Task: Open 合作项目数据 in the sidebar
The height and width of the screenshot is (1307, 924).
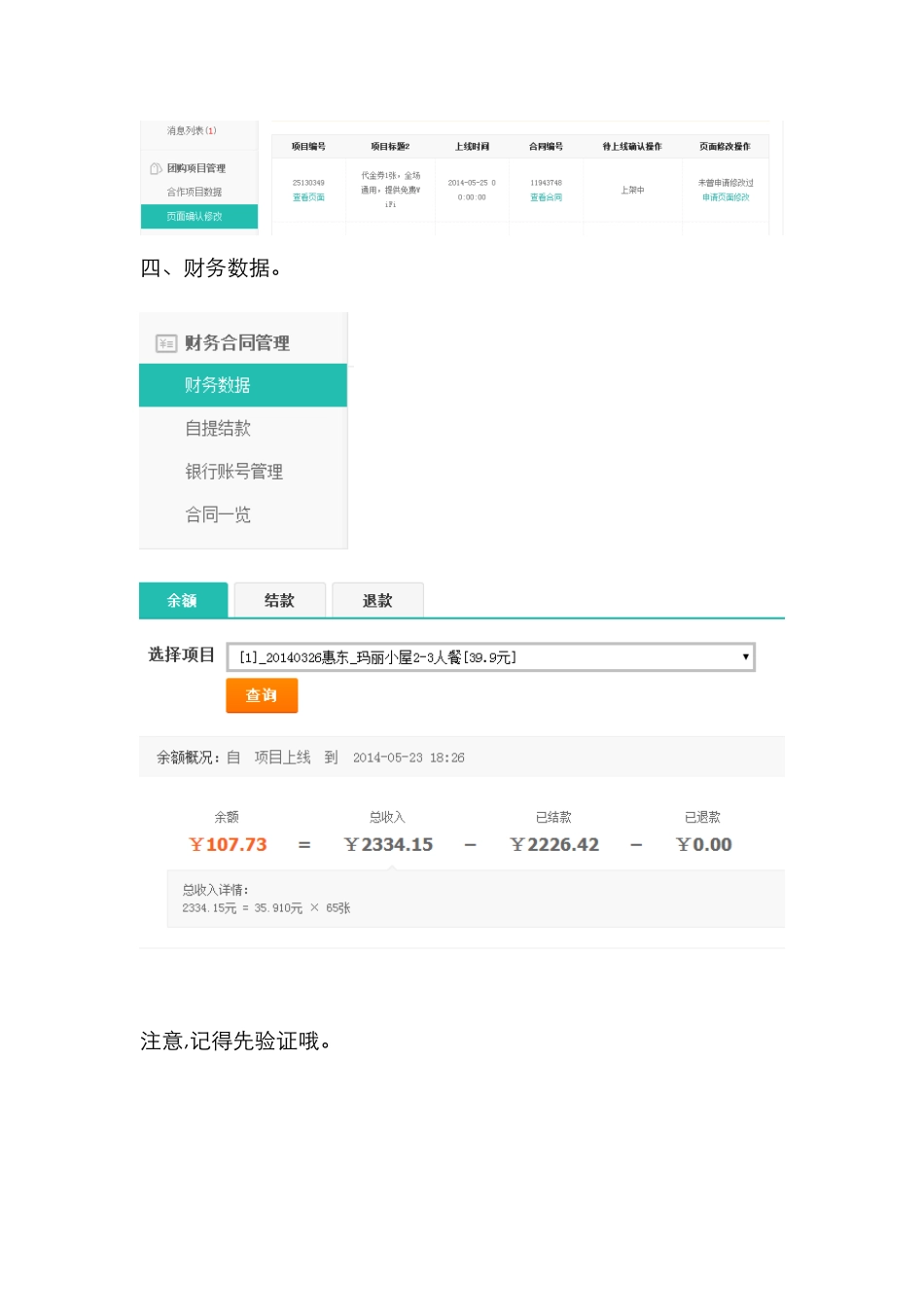Action: 194,193
